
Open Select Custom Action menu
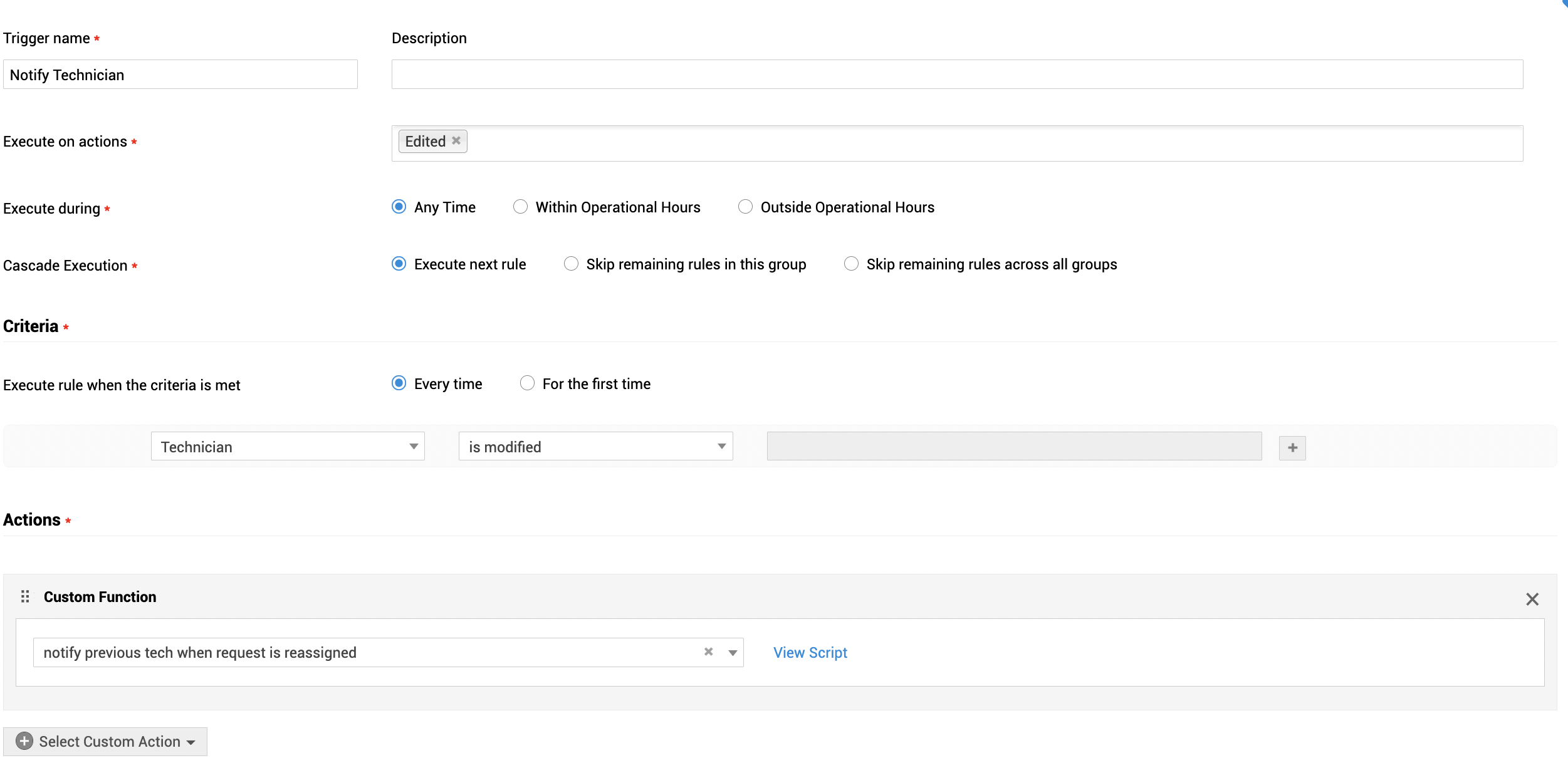(x=110, y=742)
